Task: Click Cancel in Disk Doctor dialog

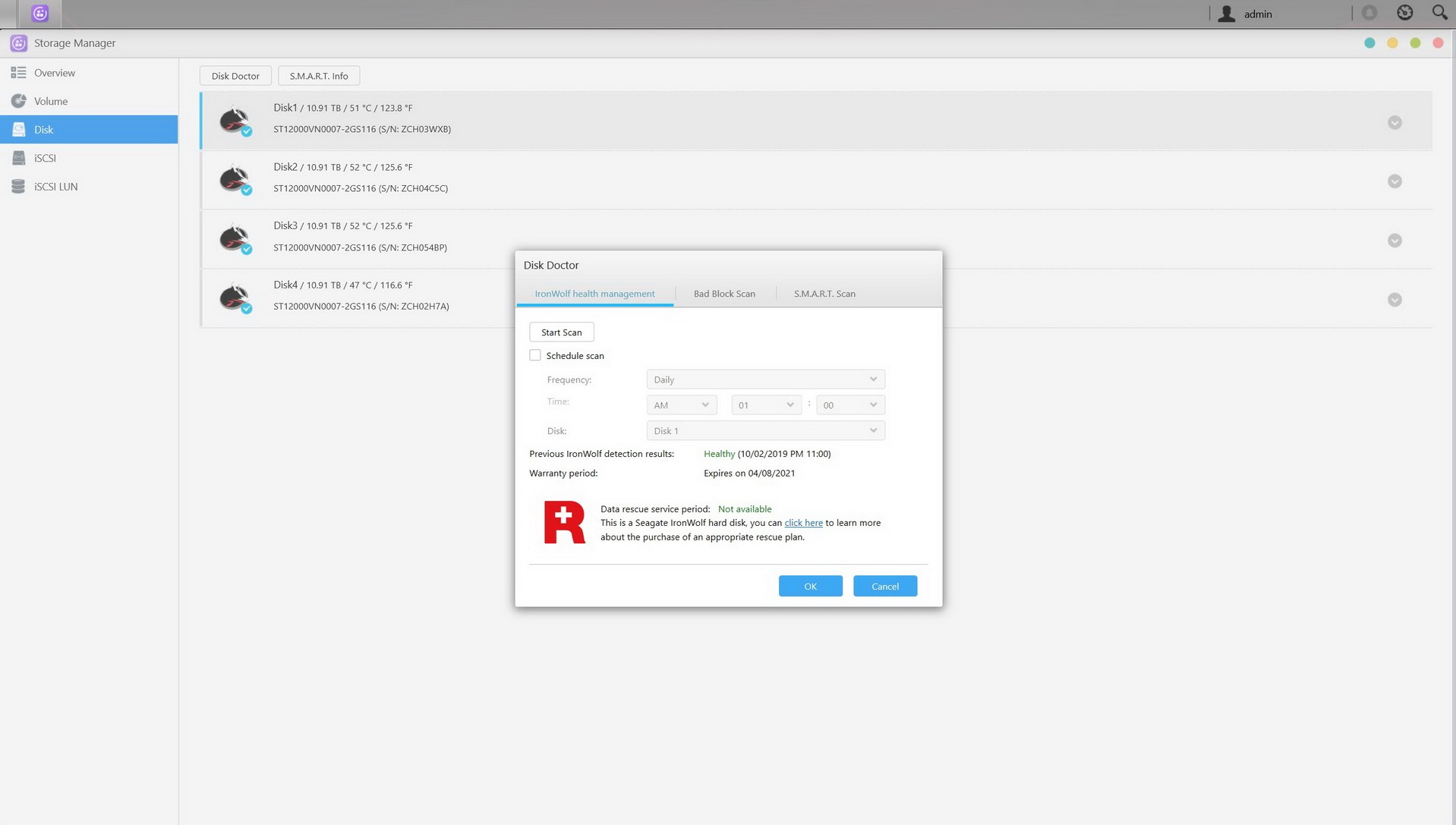Action: pyautogui.click(x=884, y=586)
